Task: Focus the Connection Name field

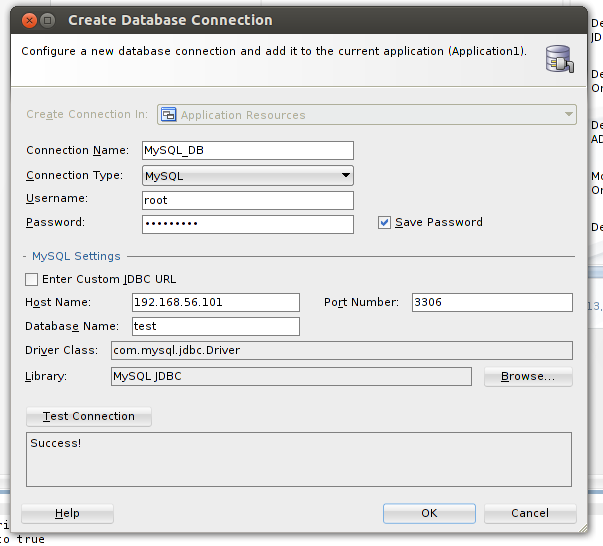Action: (248, 151)
